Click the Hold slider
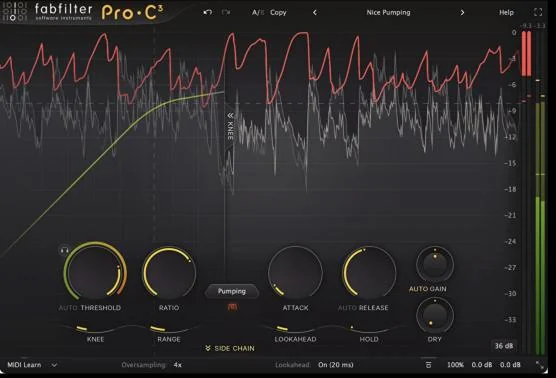Screen dimensions: 556x378 [369, 329]
